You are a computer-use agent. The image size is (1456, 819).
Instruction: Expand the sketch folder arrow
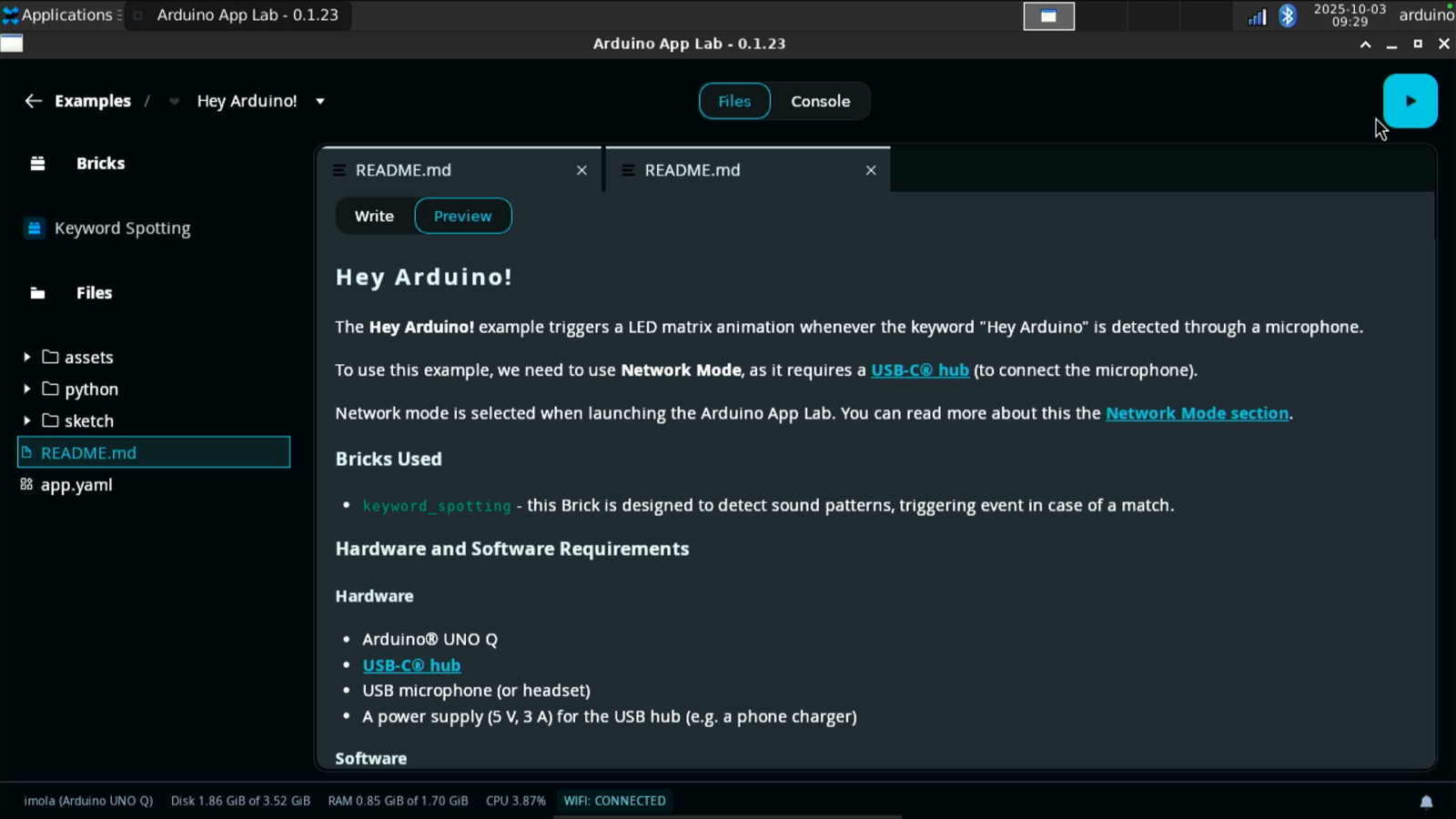(x=26, y=420)
